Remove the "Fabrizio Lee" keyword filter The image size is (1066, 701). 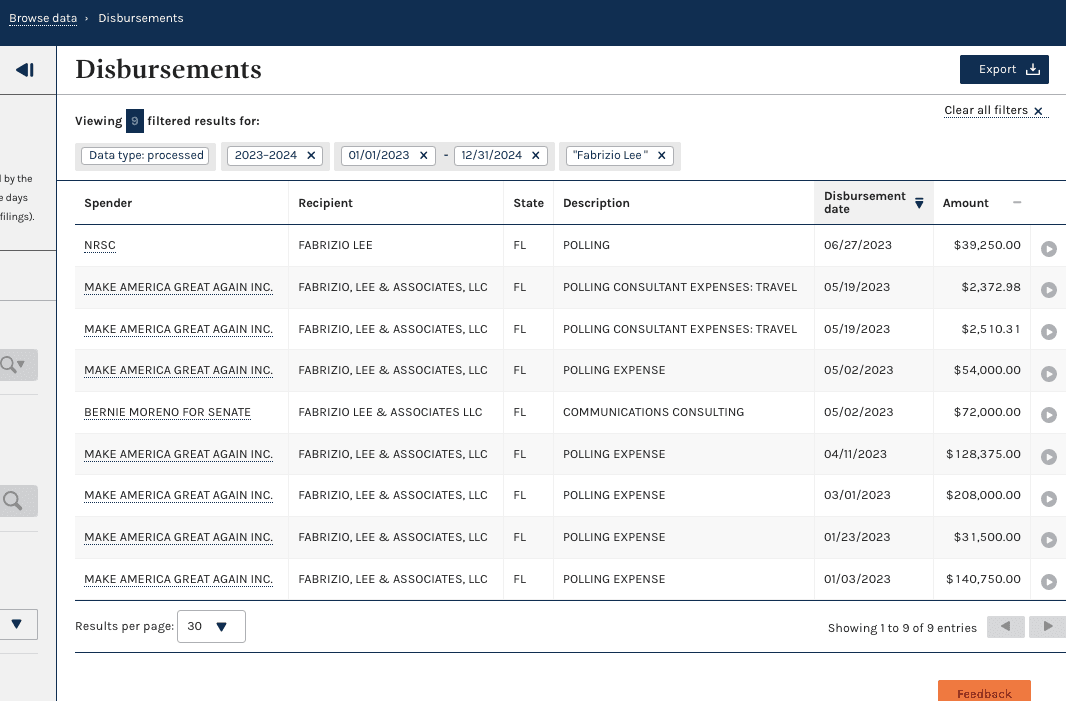[x=662, y=156]
